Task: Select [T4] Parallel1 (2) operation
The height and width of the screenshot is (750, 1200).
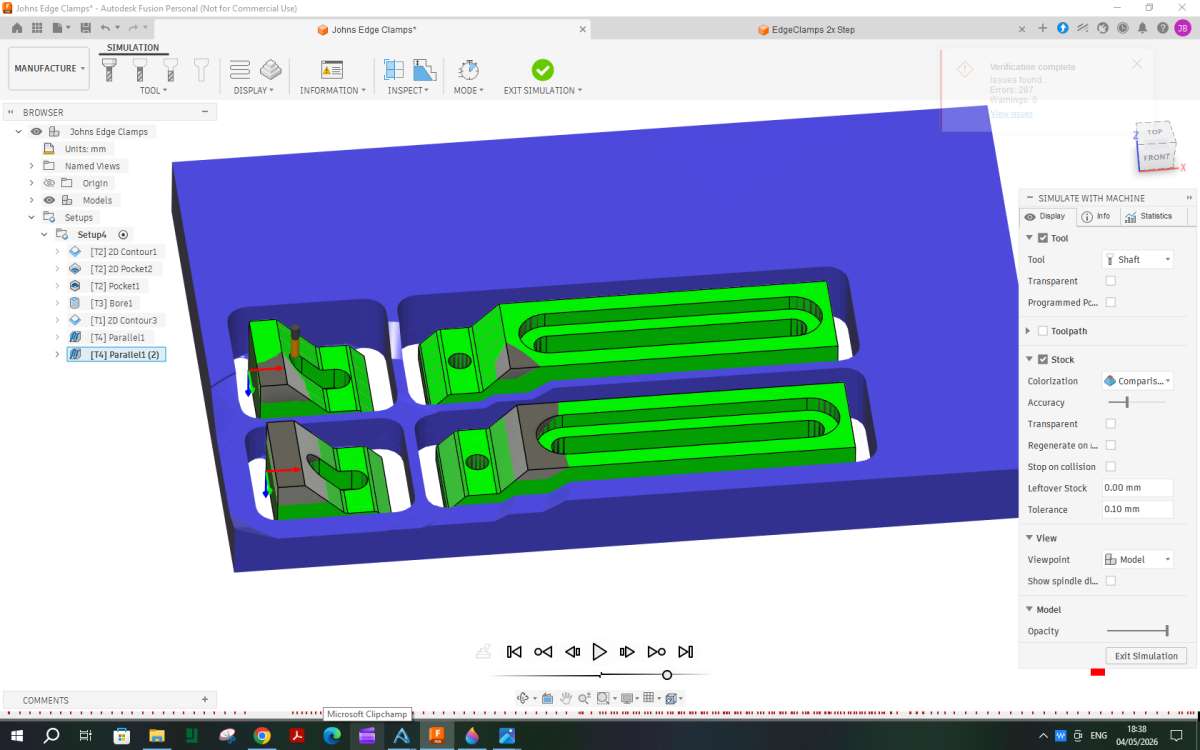Action: (x=116, y=354)
